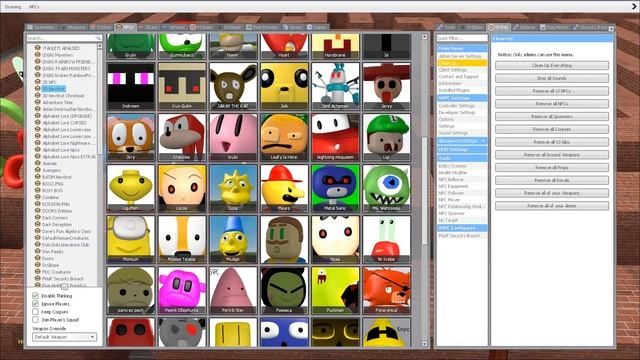Click the Quick Filter input field
This screenshot has width=640, height=360.
(462, 38)
